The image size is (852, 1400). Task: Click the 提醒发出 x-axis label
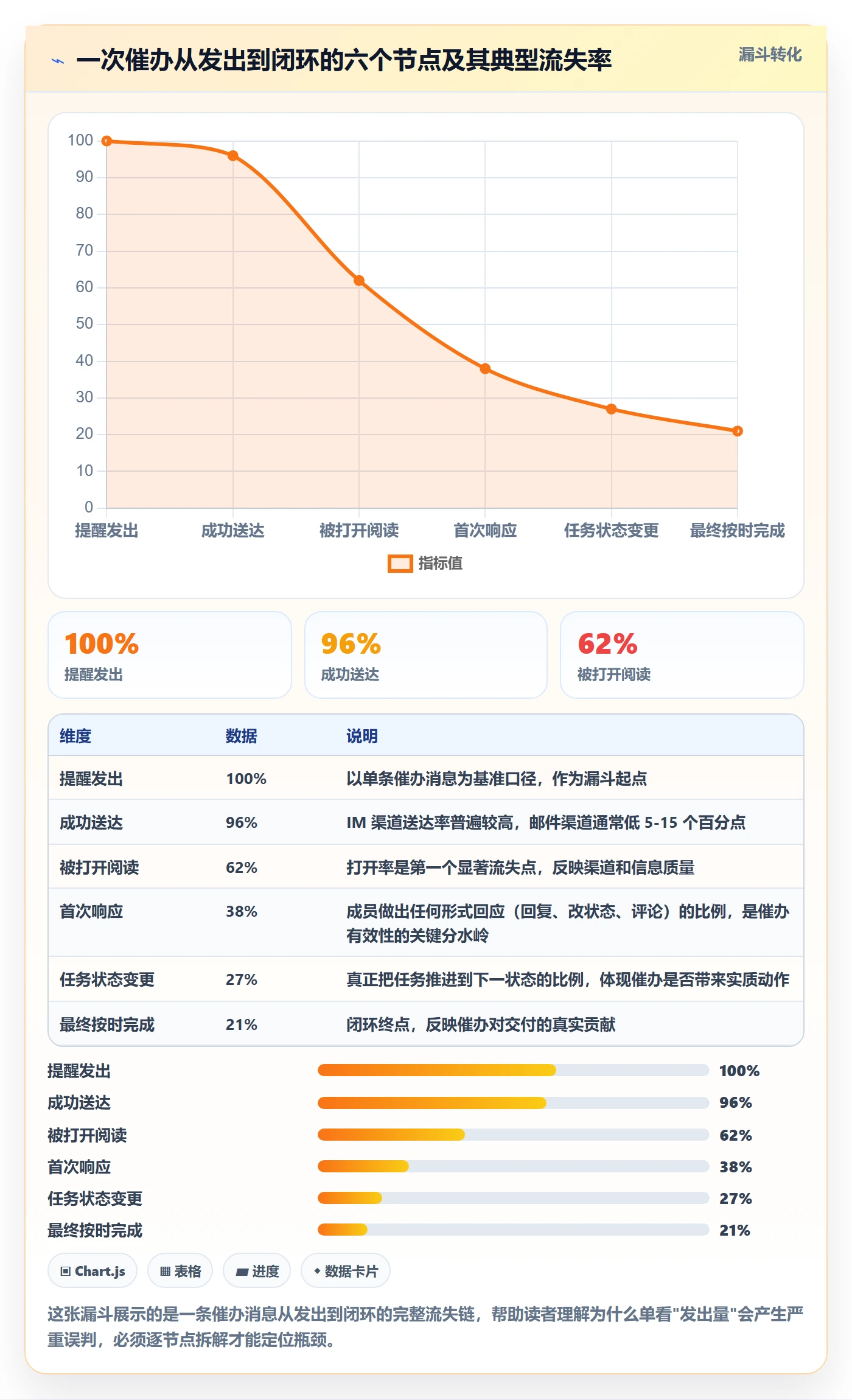pos(106,531)
